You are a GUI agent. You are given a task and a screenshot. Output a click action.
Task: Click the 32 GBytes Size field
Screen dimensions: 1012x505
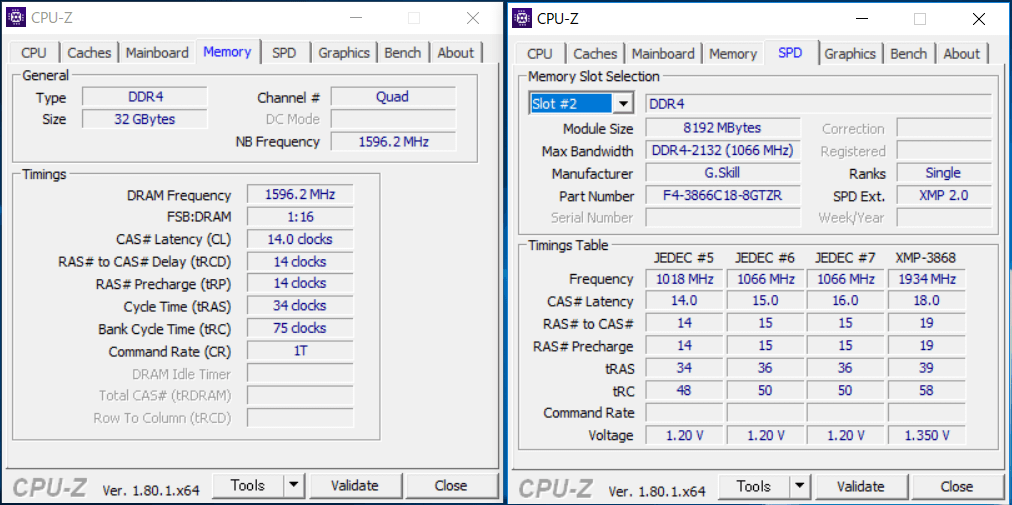click(145, 119)
